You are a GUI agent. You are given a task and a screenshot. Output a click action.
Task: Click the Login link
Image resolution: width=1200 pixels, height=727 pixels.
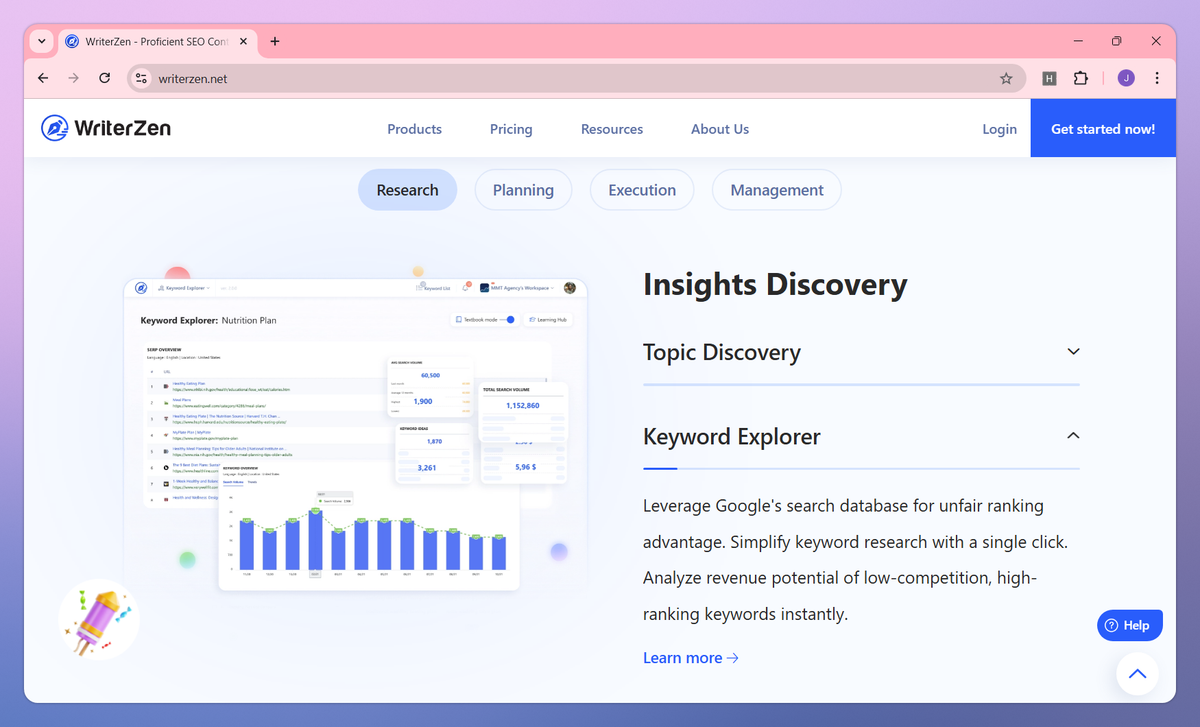click(999, 129)
